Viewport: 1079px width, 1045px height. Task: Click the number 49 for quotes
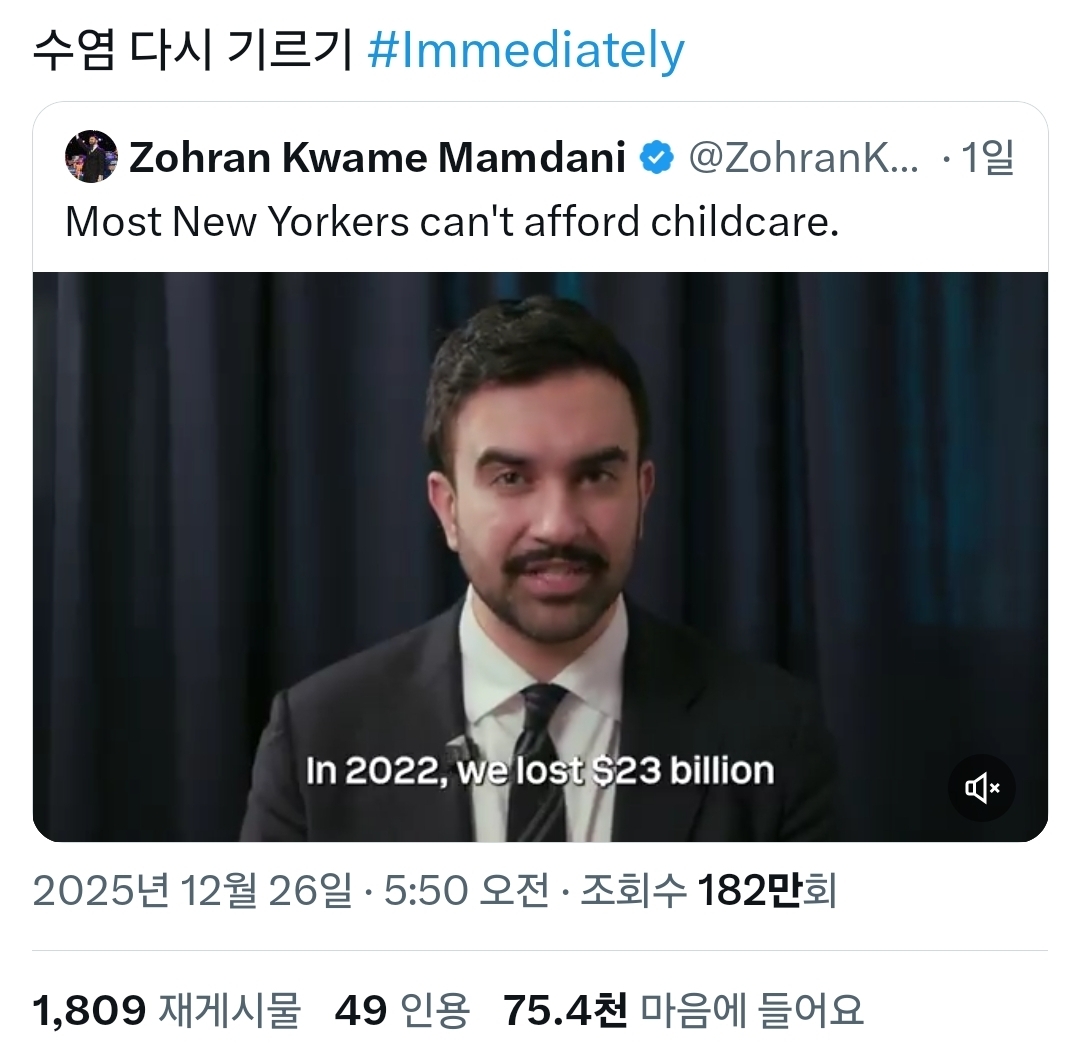coord(361,1011)
